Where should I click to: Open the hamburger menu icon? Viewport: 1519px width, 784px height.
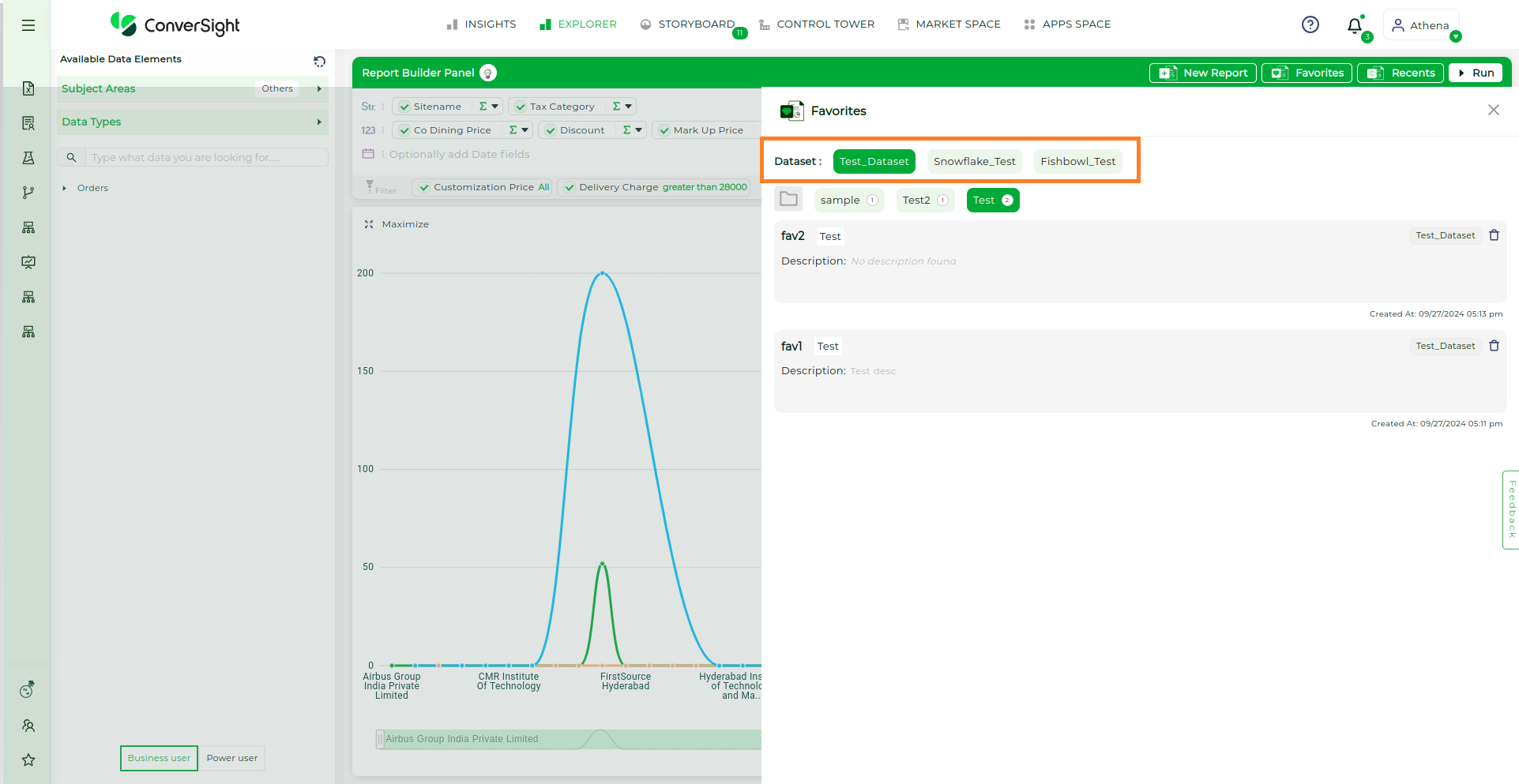coord(28,25)
